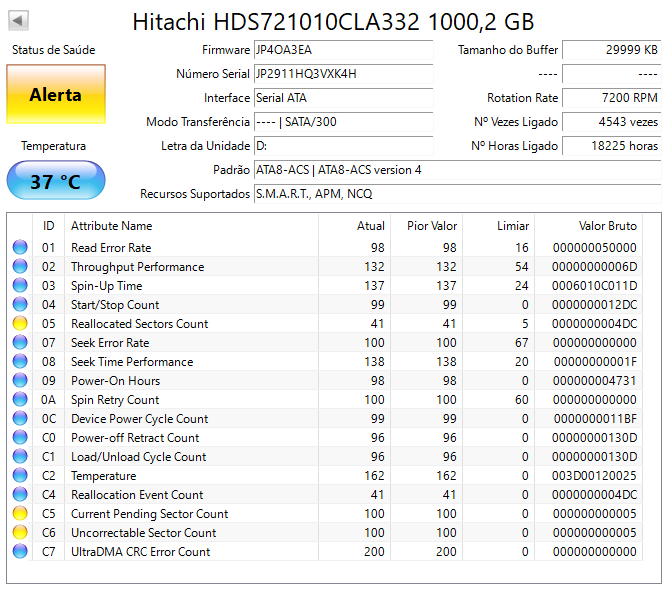Click current value 200 in UltraDMA CRC row
This screenshot has width=668, height=590.
click(374, 552)
